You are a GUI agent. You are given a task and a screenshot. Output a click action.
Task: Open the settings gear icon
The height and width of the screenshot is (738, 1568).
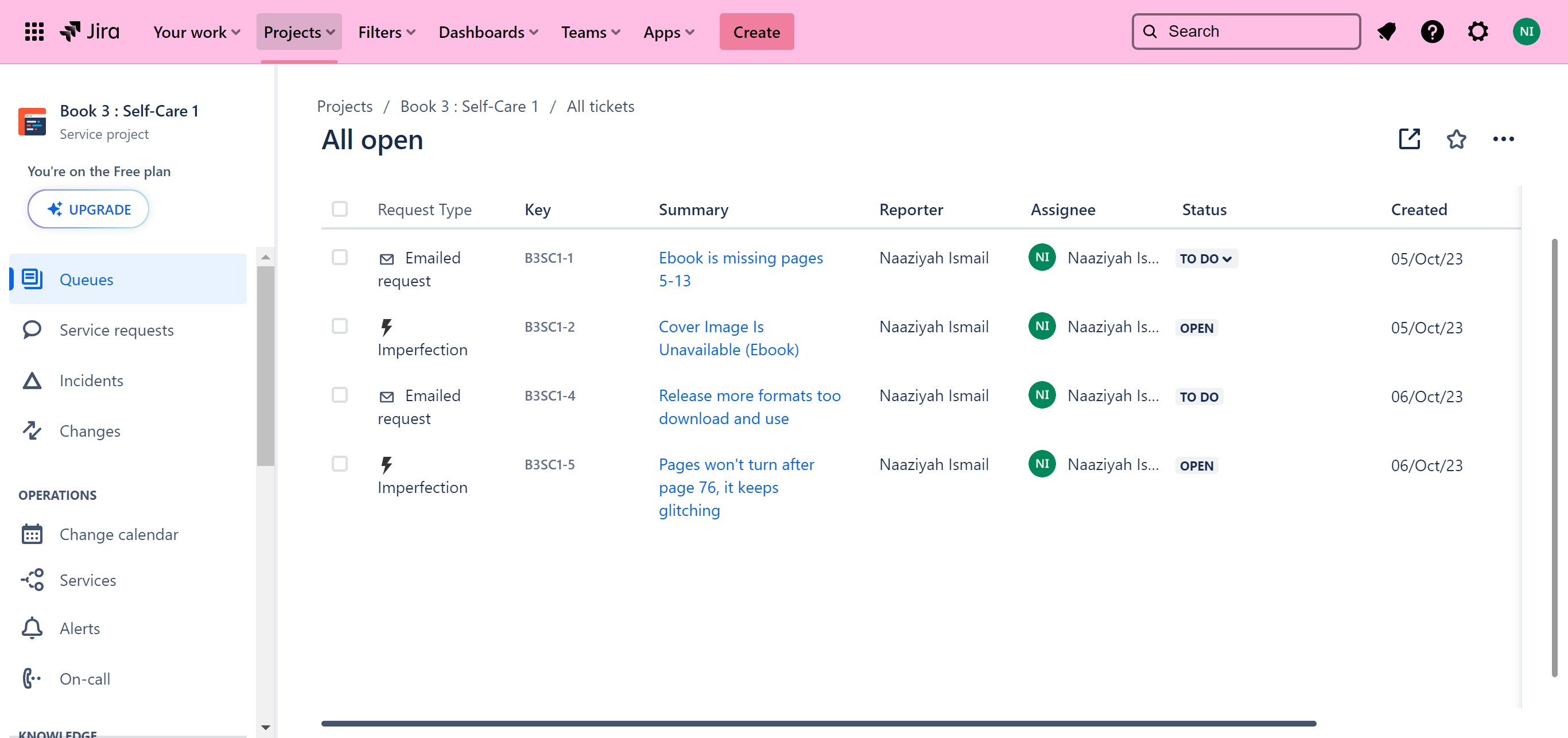click(1478, 32)
